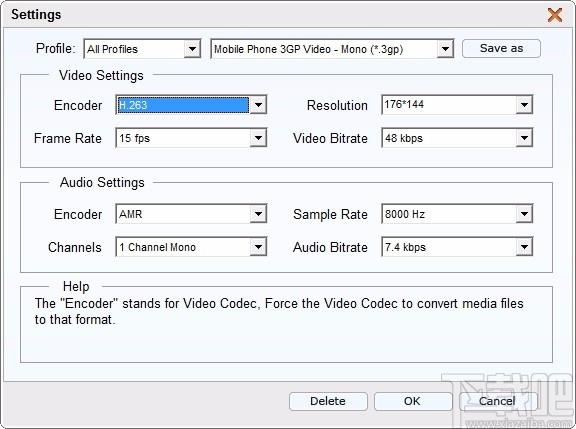The width and height of the screenshot is (576, 429).
Task: Expand the Sample Rate 8000 Hz dropdown
Action: (524, 214)
